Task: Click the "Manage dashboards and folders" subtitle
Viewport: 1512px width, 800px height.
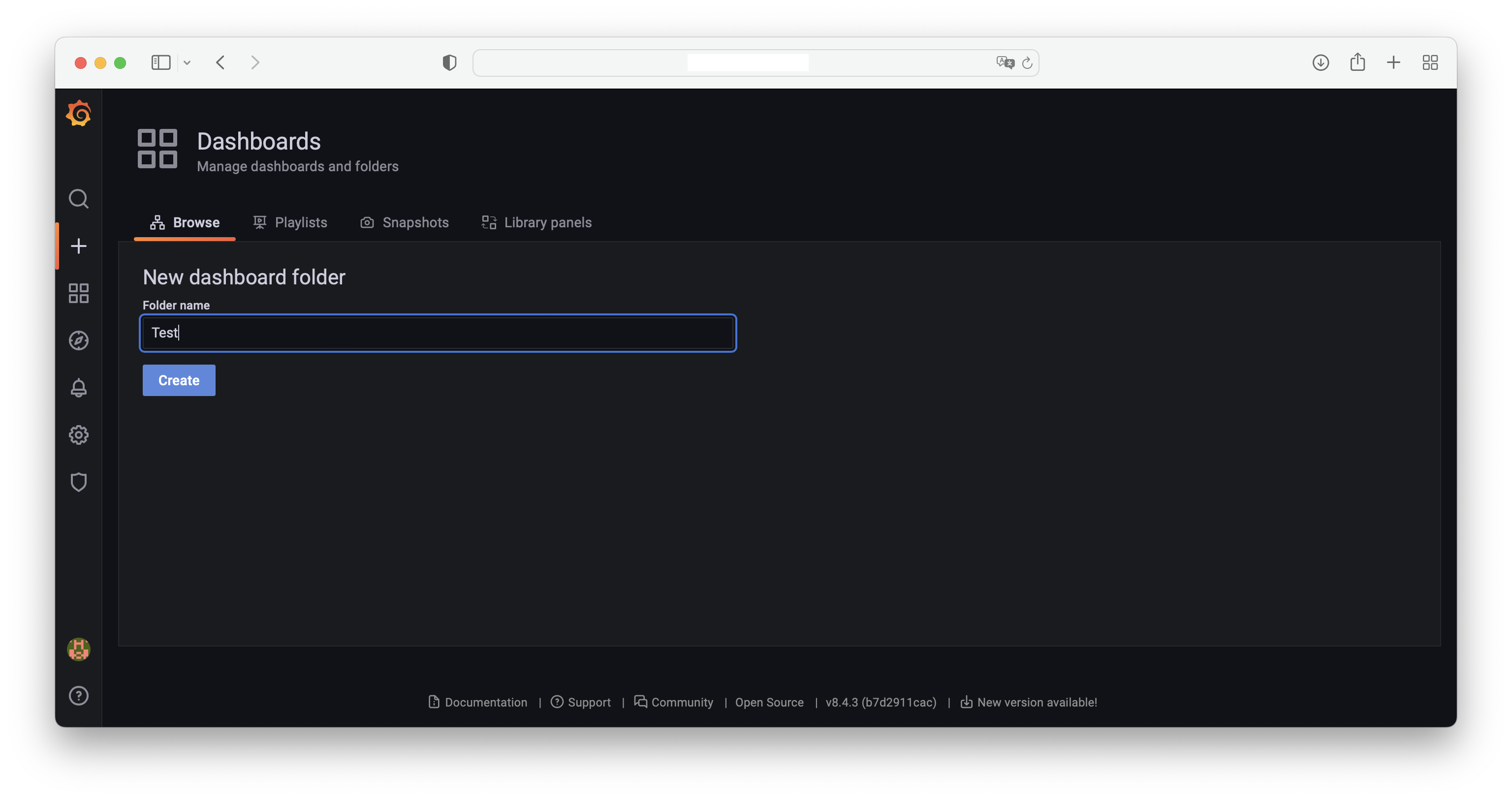Action: point(298,166)
